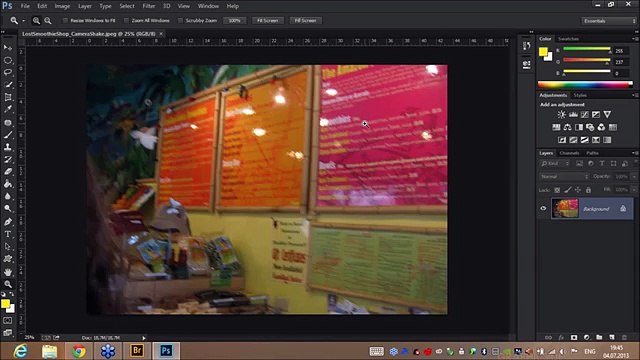
Task: Open the layer Kind filter dropdown
Action: 555,164
